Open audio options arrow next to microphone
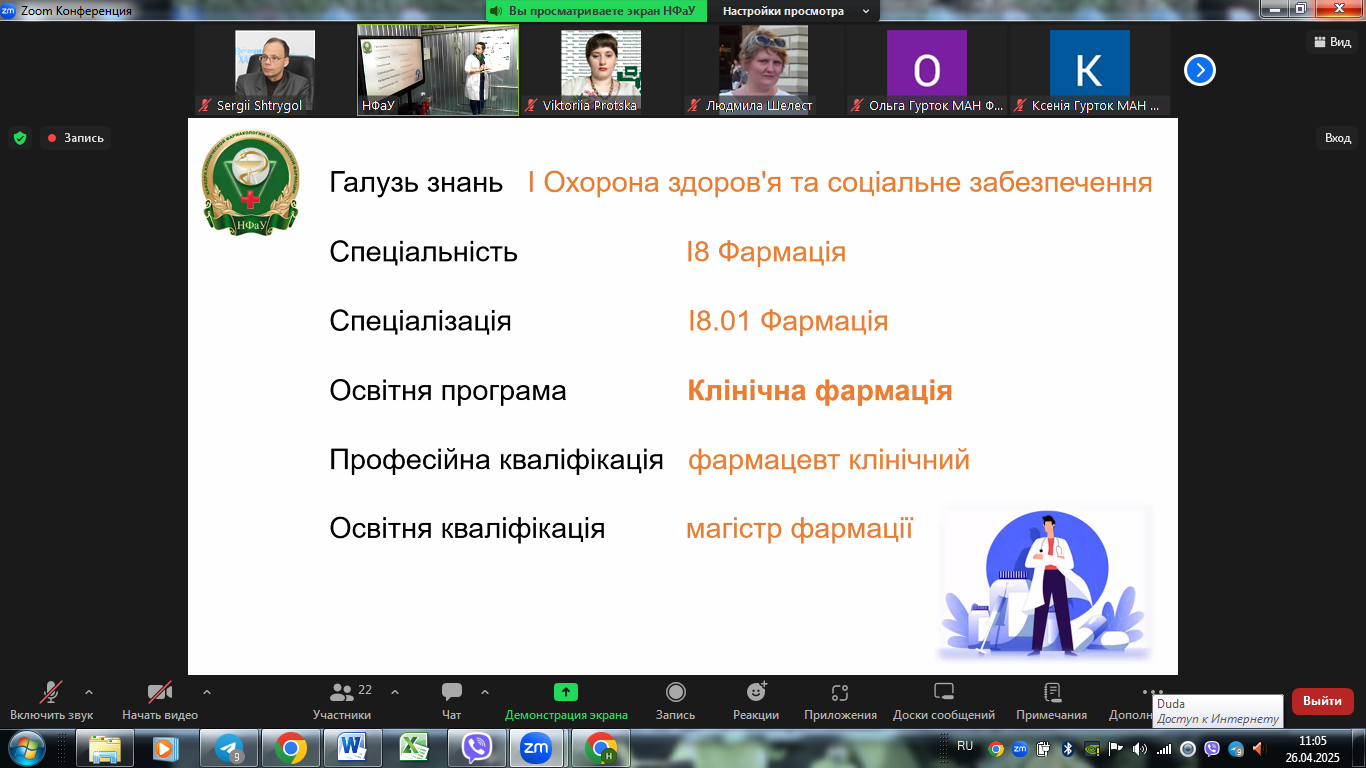The width and height of the screenshot is (1366, 768). (x=89, y=691)
